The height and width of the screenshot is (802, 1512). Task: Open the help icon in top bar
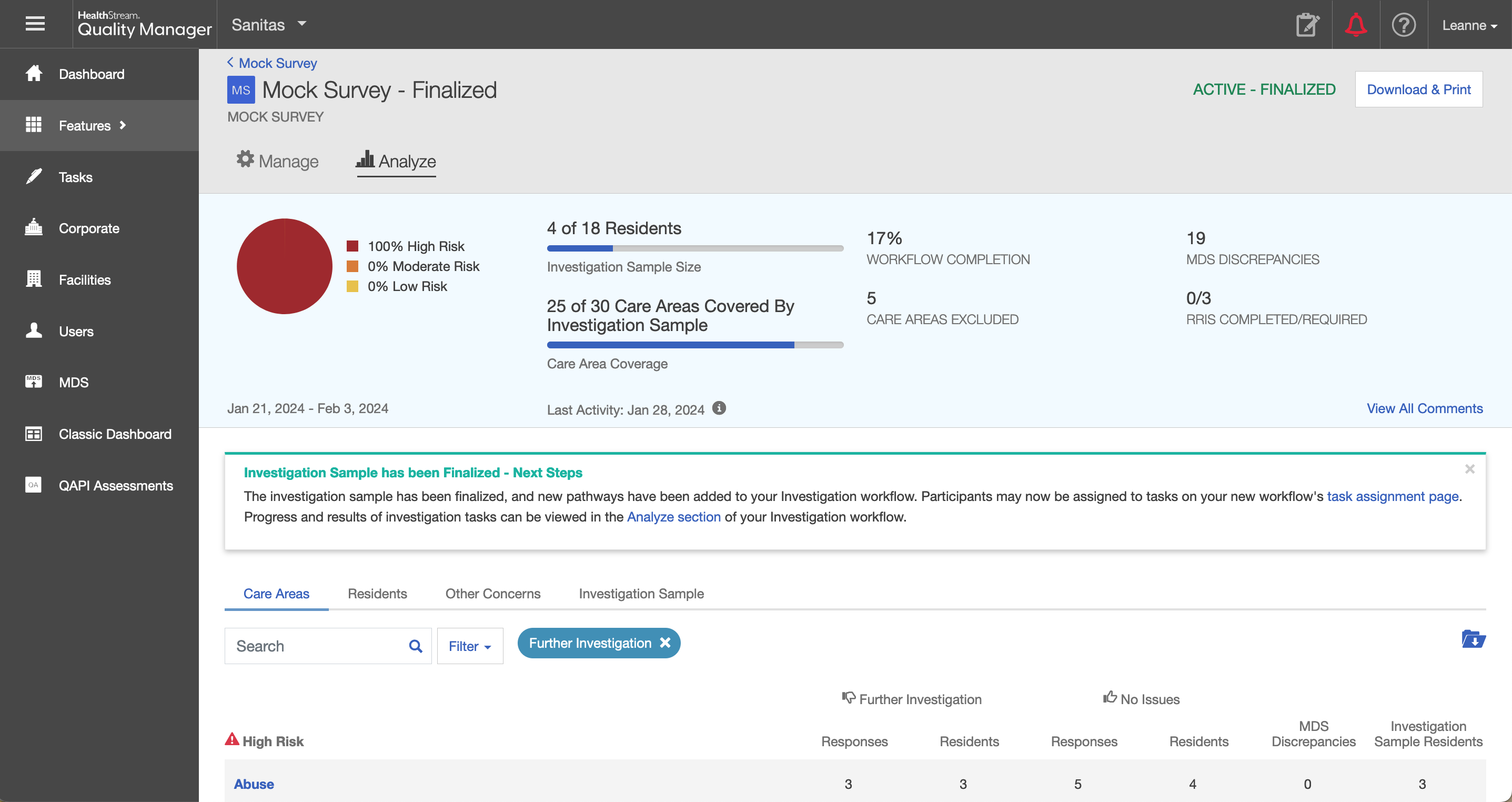(x=1404, y=25)
